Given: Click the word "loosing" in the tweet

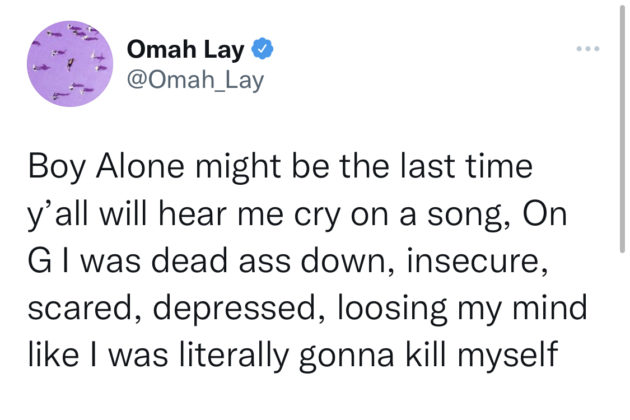Looking at the screenshot, I should 392,309.
